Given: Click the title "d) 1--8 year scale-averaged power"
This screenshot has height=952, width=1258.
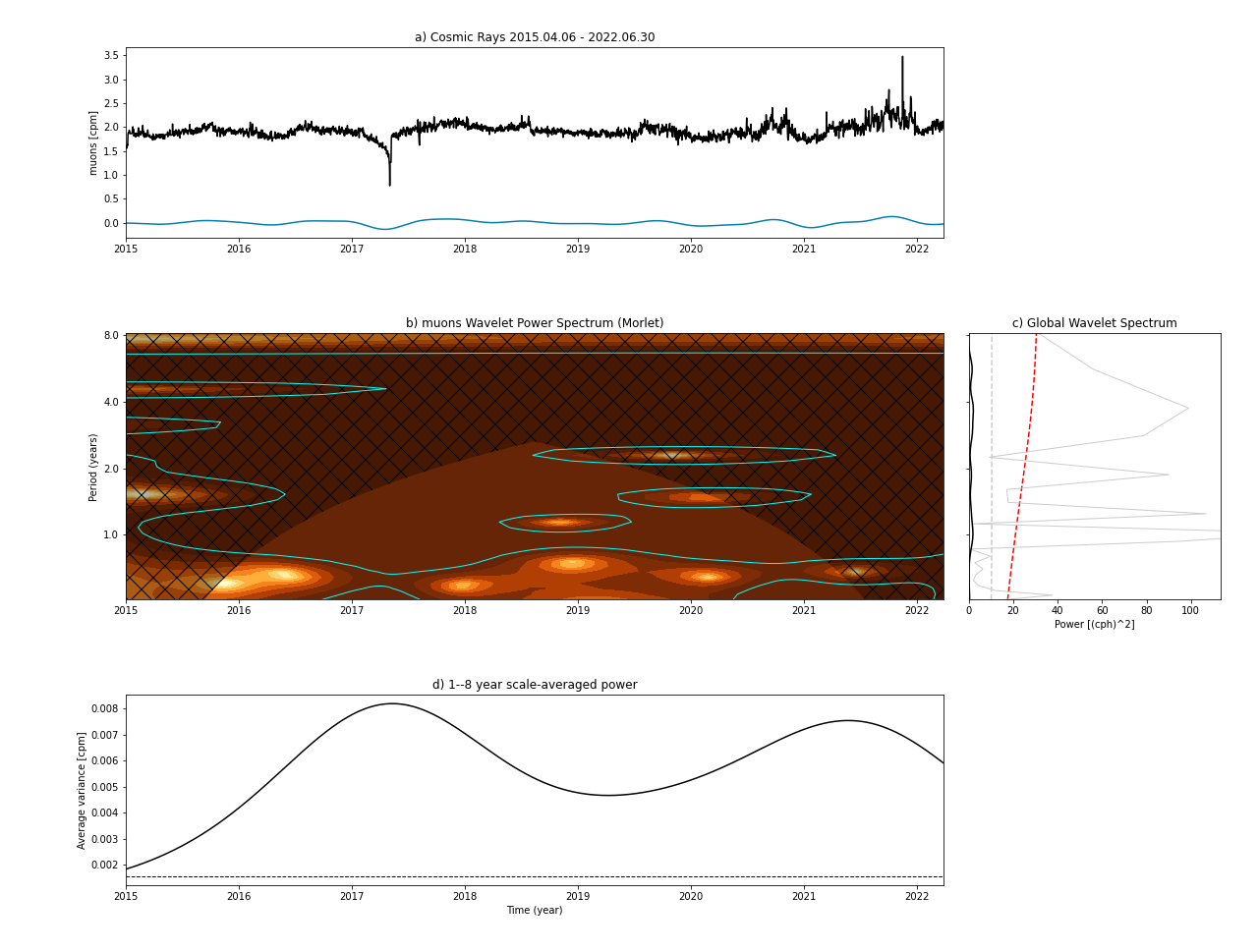Looking at the screenshot, I should coord(535,685).
